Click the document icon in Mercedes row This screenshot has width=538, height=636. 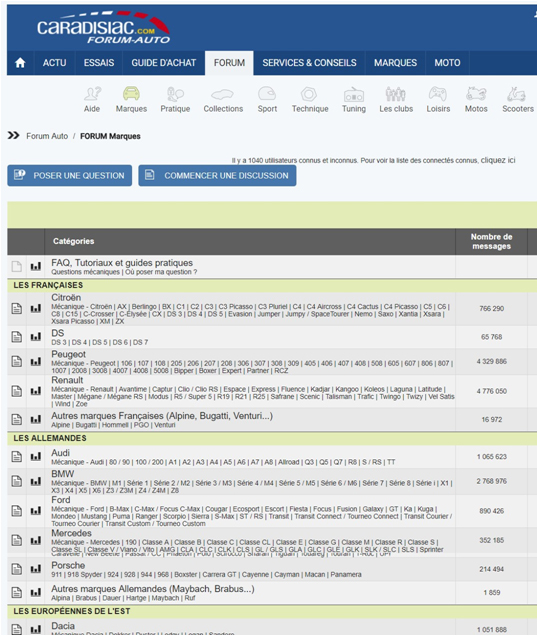pyautogui.click(x=17, y=540)
